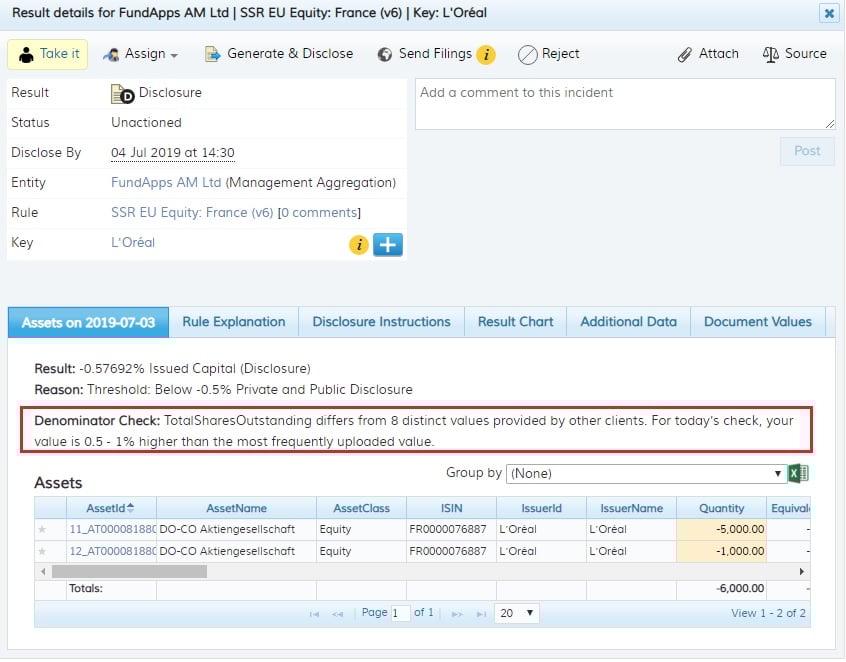This screenshot has width=846, height=662.
Task: Click the Disclosure result document icon
Action: 122,94
